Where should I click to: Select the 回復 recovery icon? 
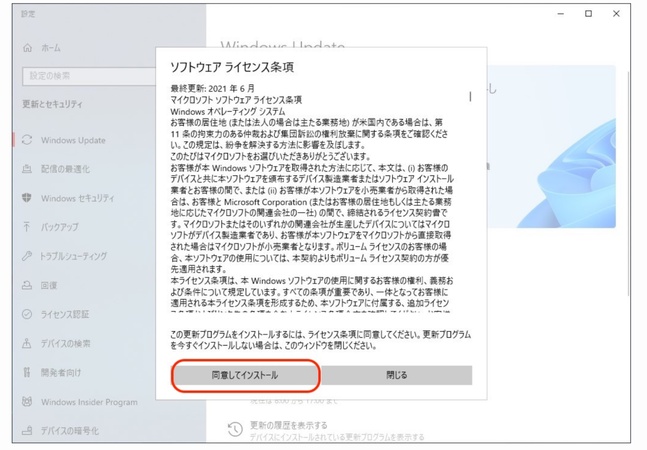[27, 285]
